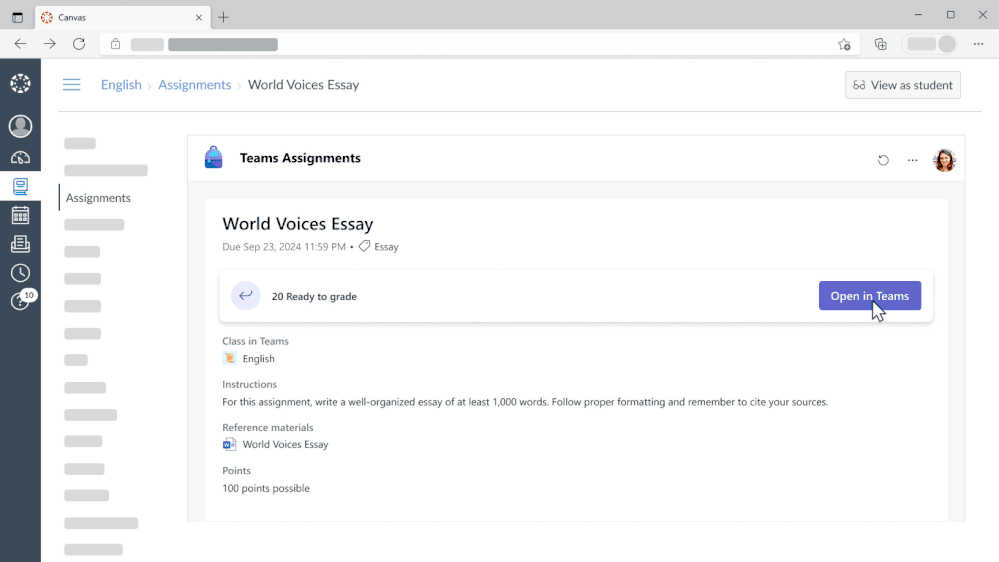Click the 20 Ready to grade text
Viewport: 999px width, 562px height.
[314, 296]
